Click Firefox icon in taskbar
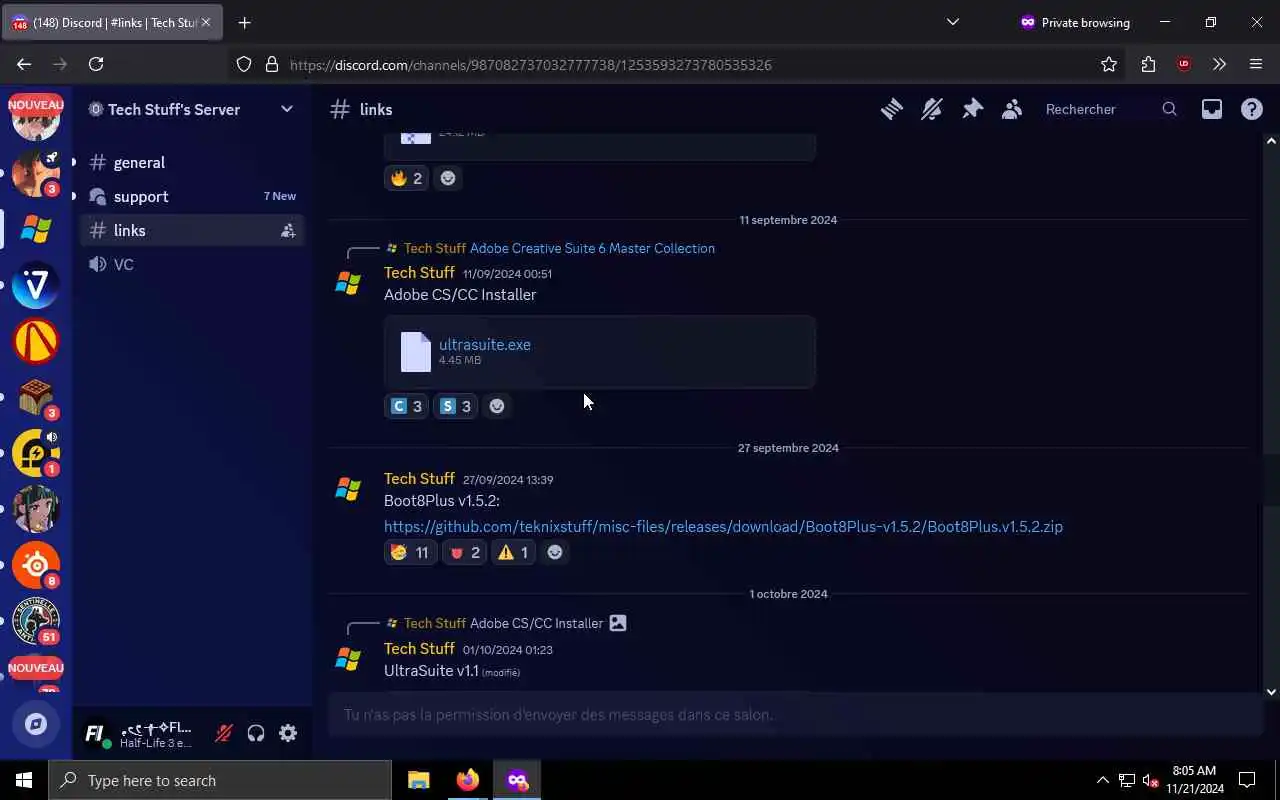The width and height of the screenshot is (1280, 800). (468, 780)
